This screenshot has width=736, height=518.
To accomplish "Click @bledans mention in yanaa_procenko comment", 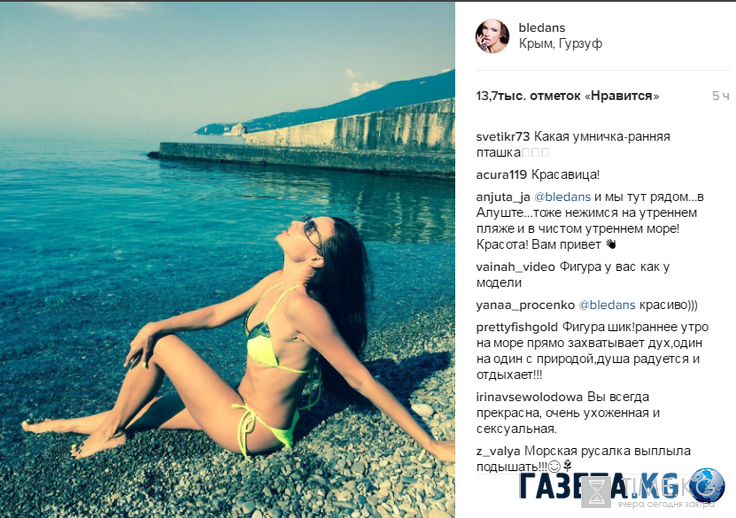I will (607, 305).
